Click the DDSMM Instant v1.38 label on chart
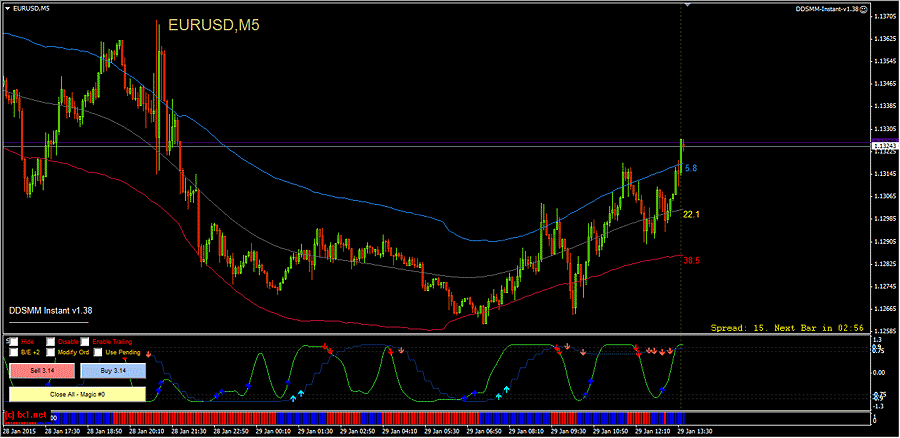The width and height of the screenshot is (900, 438). [50, 311]
